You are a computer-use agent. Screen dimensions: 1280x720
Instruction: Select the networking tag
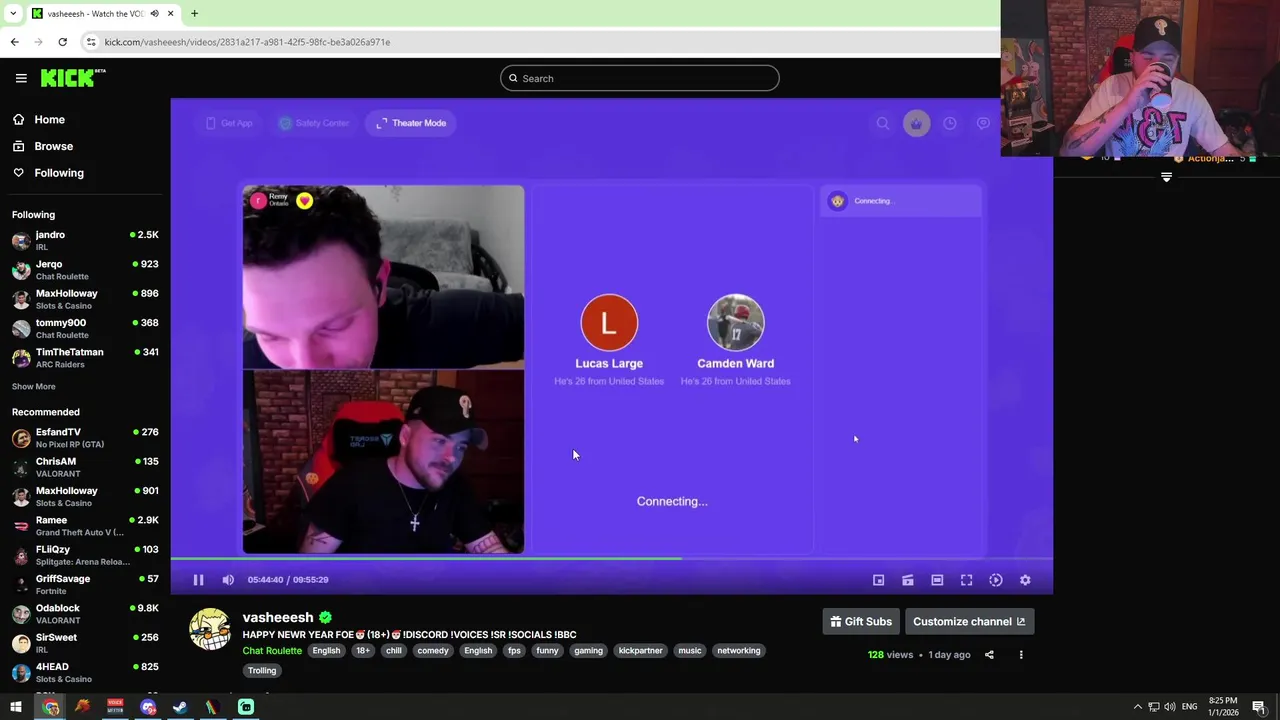click(739, 651)
